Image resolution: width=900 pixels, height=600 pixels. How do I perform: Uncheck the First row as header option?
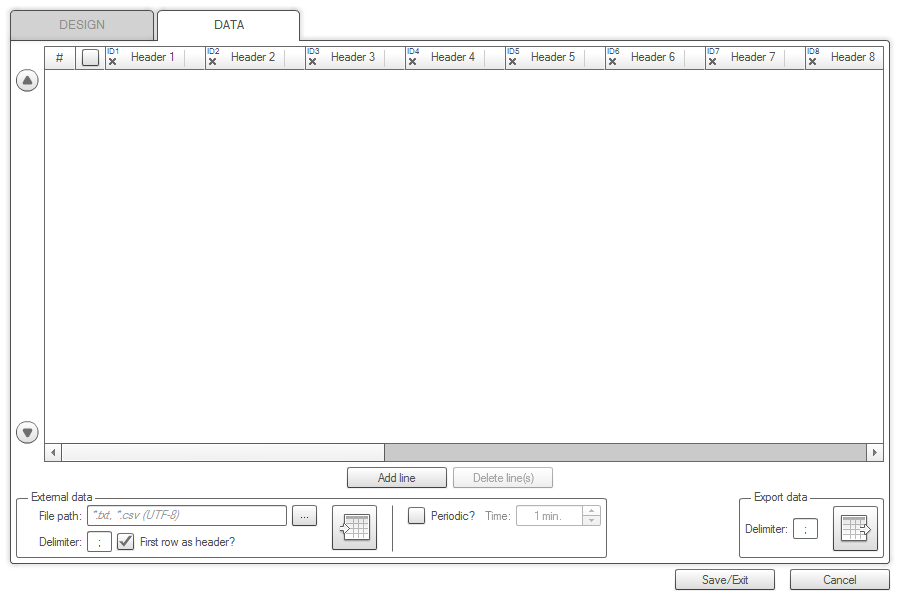click(x=126, y=542)
